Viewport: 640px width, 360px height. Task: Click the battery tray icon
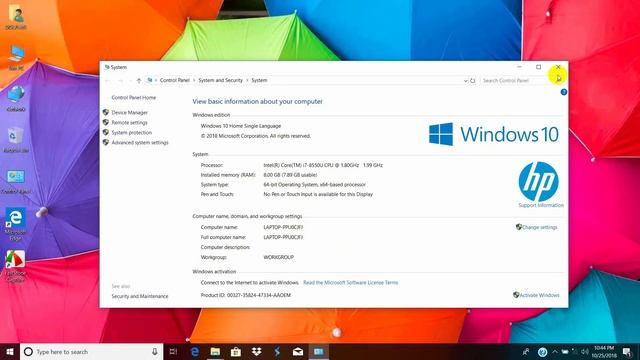[565, 351]
